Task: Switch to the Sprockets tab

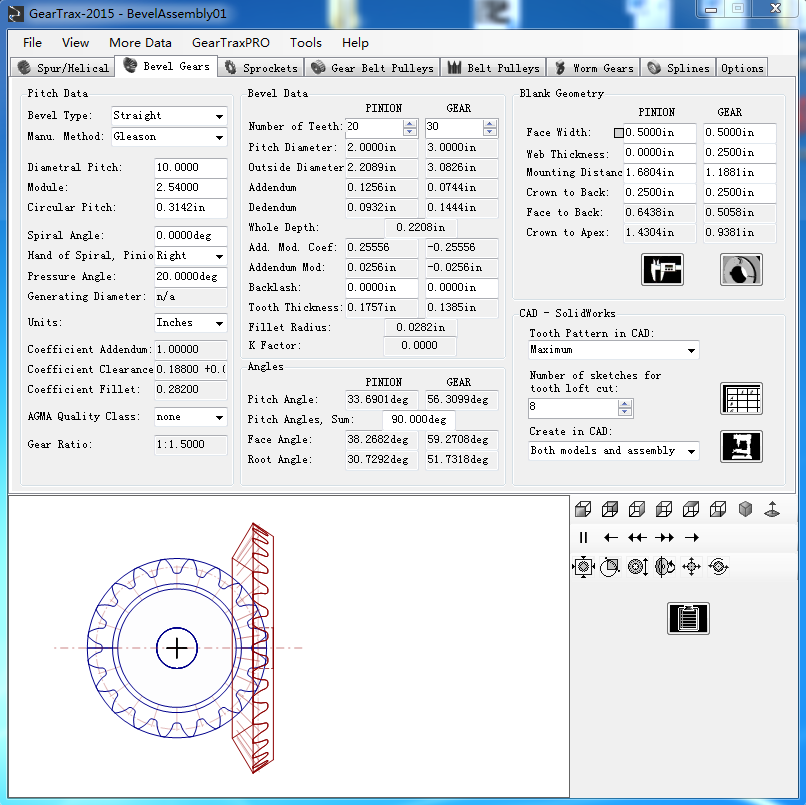Action: pos(261,68)
